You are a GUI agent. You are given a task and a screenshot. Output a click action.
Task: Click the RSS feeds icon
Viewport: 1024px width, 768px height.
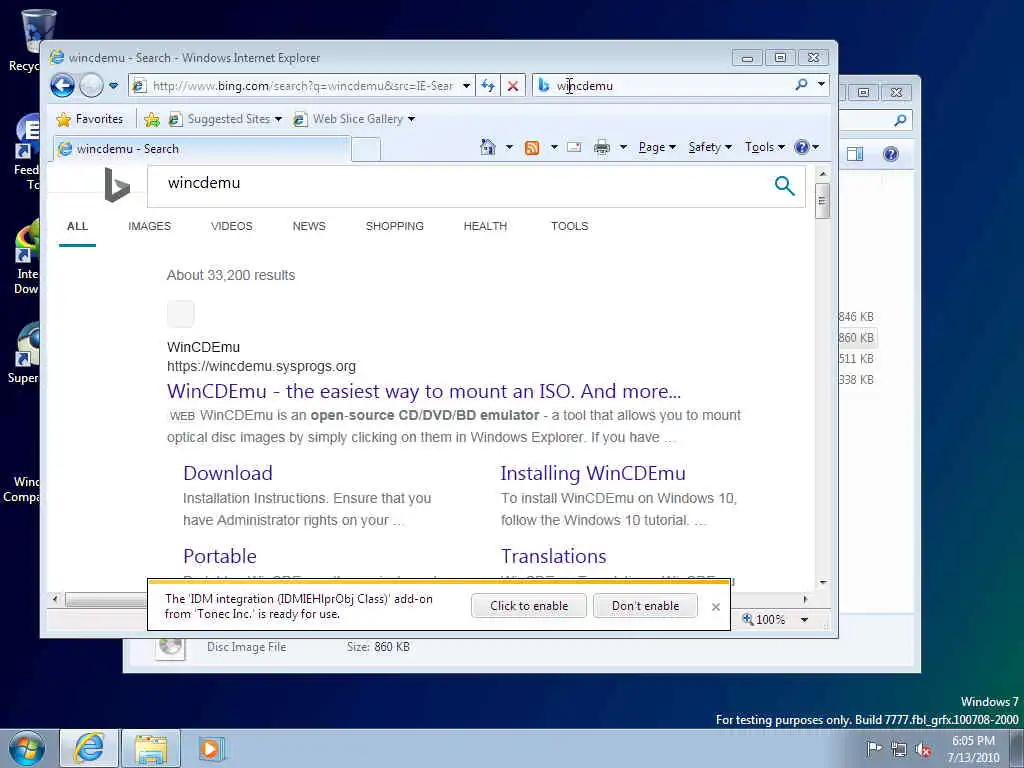(532, 148)
